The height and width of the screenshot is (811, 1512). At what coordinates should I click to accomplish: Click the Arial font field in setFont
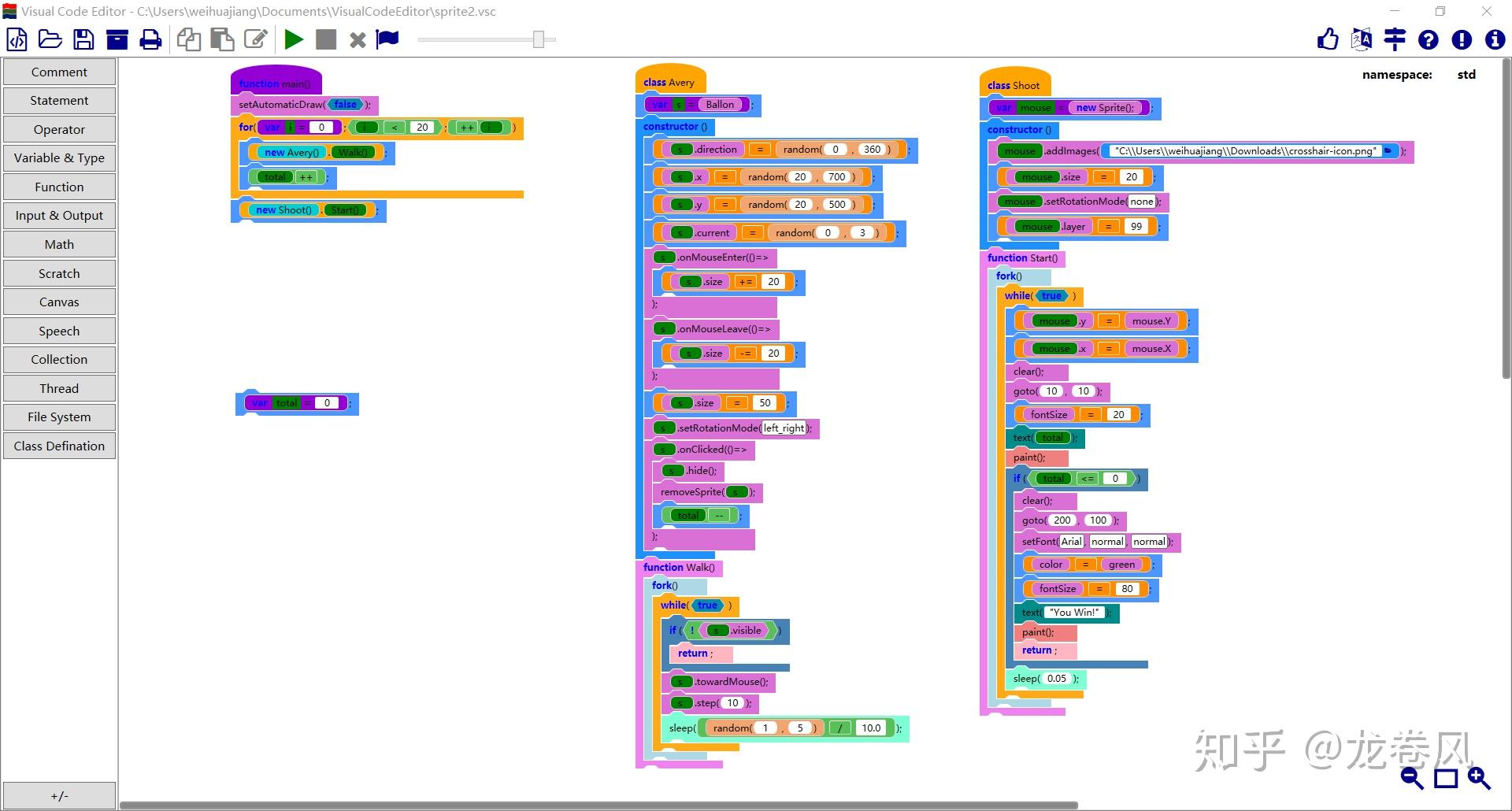tap(1071, 542)
